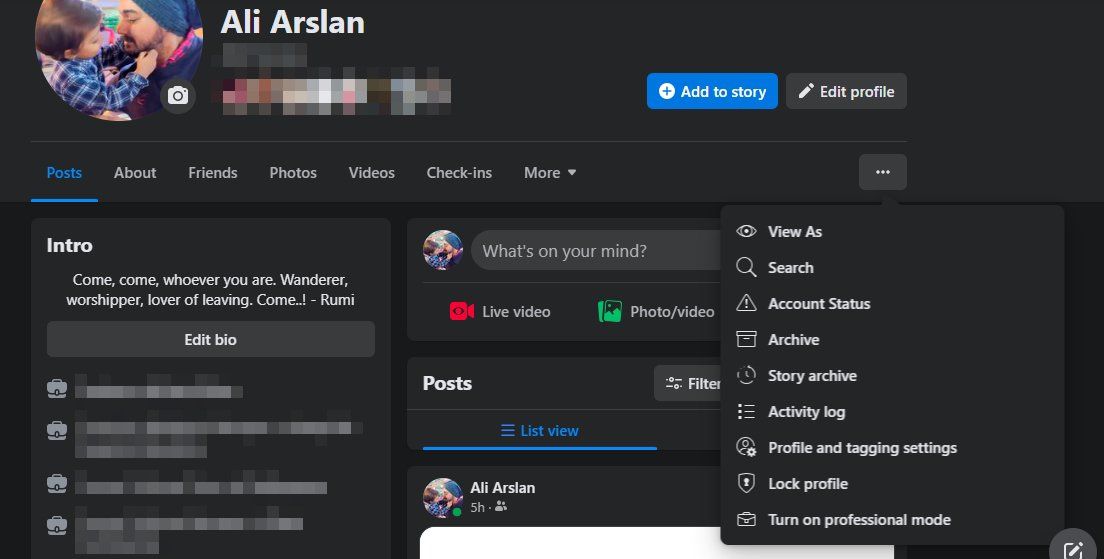Open the Videos tab
The height and width of the screenshot is (559, 1104).
372,172
